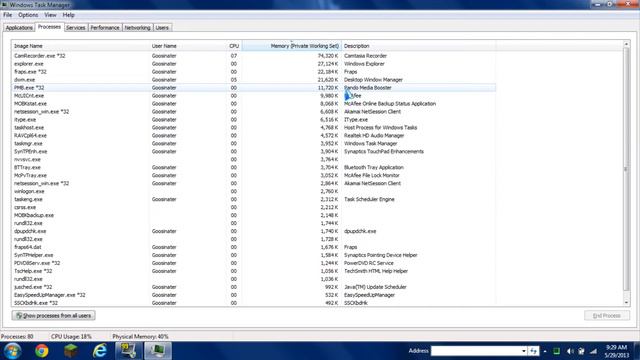Select the TscHelp.exe *32 process
The image size is (640, 360).
click(x=254, y=271)
